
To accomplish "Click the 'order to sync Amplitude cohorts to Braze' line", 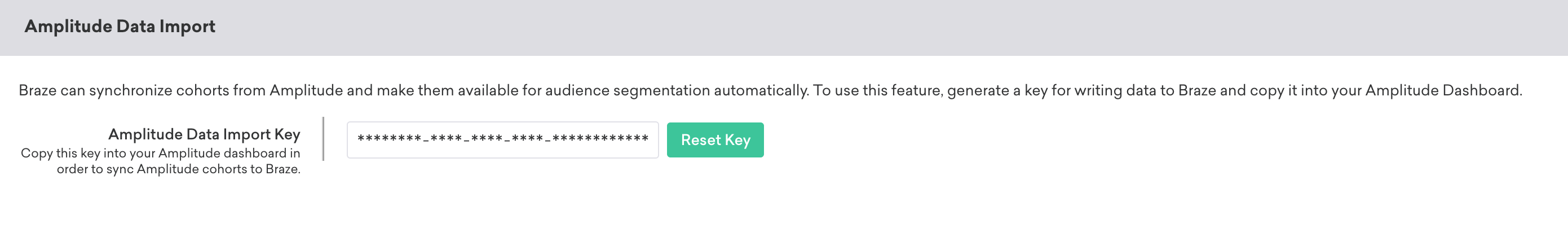I will [x=178, y=169].
